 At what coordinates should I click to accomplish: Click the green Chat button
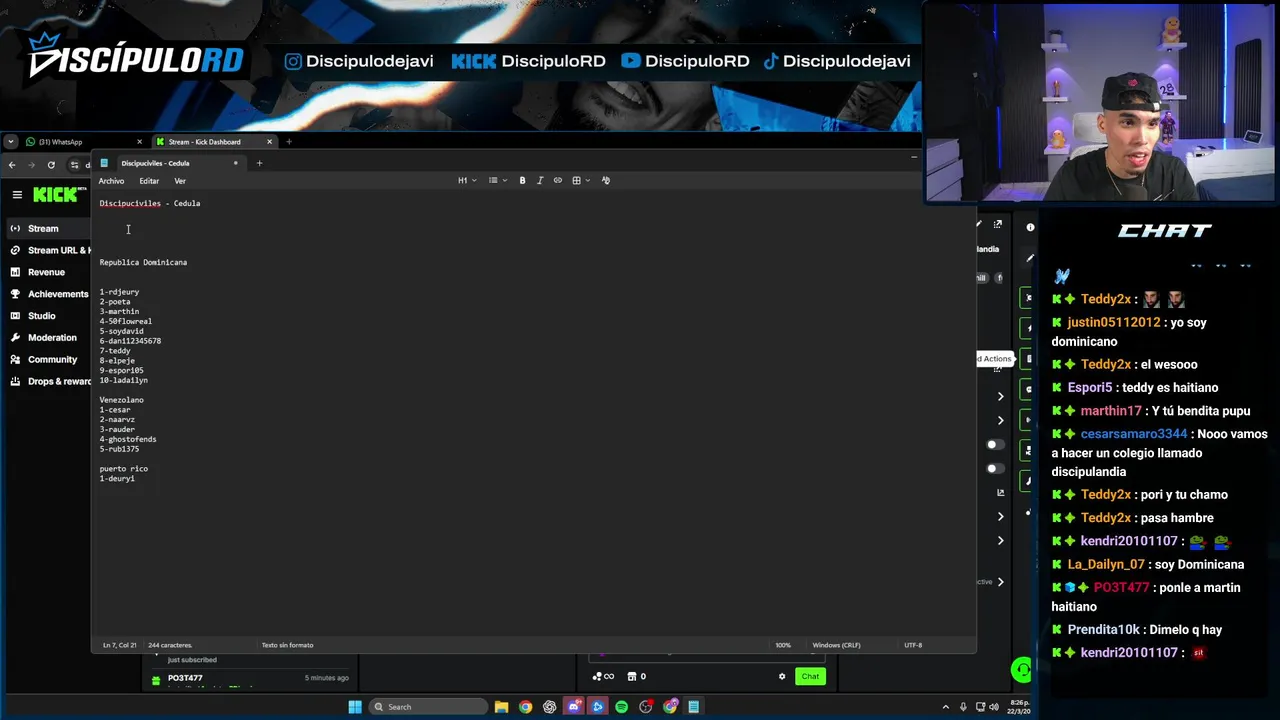click(810, 677)
